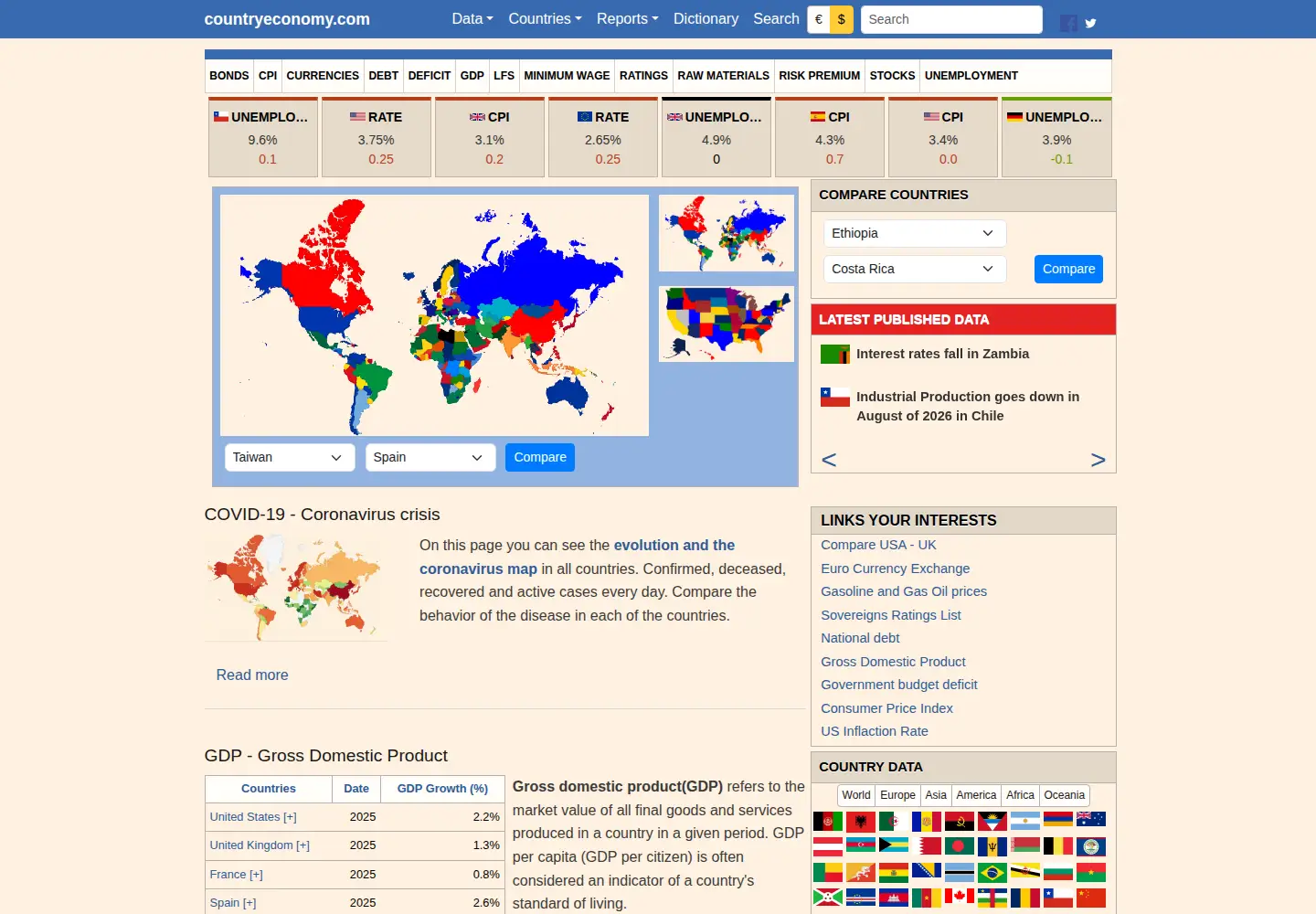This screenshot has width=1316, height=914.
Task: Focus the Search input field
Action: (951, 19)
